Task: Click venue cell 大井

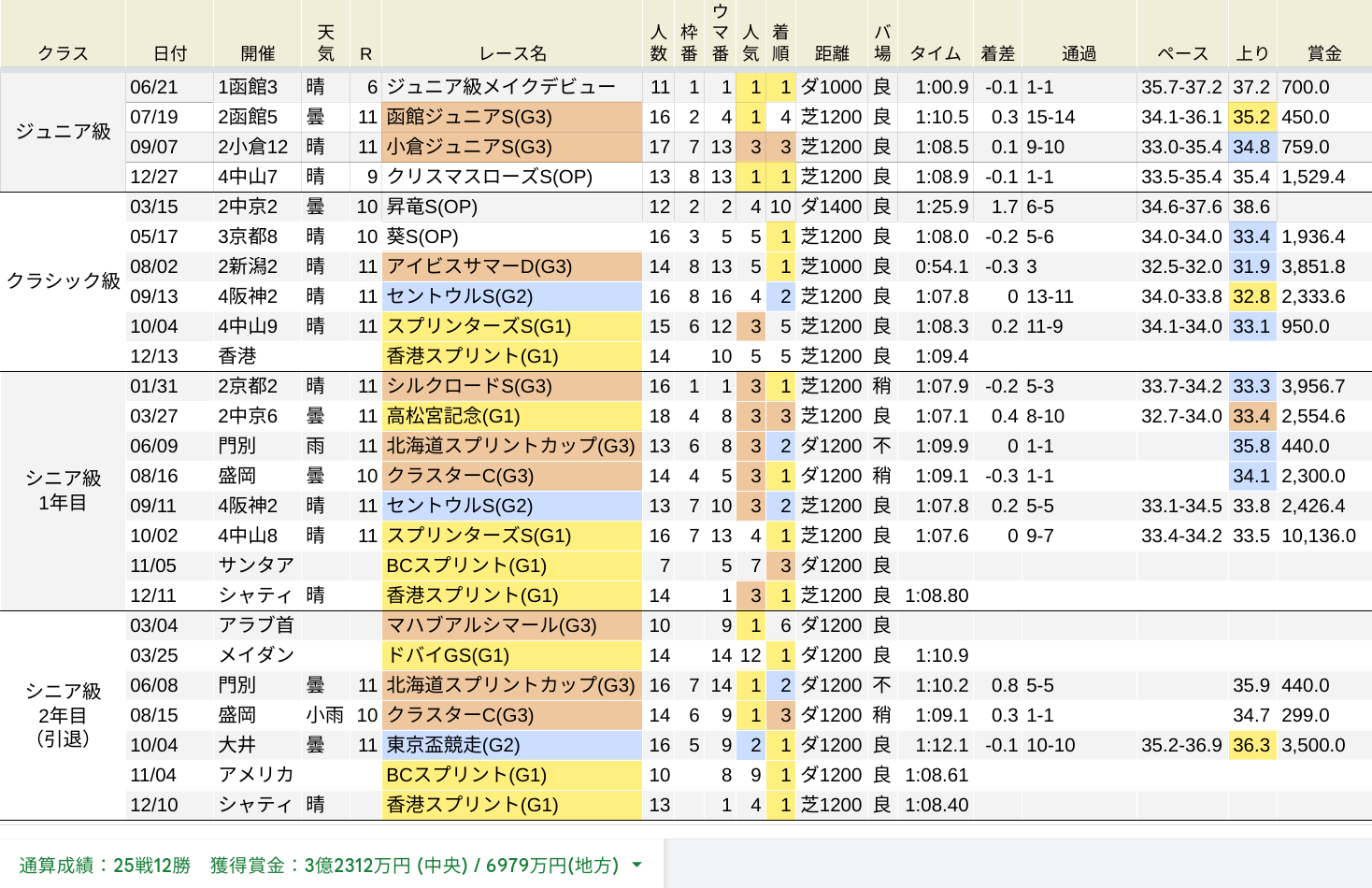Action: (258, 745)
